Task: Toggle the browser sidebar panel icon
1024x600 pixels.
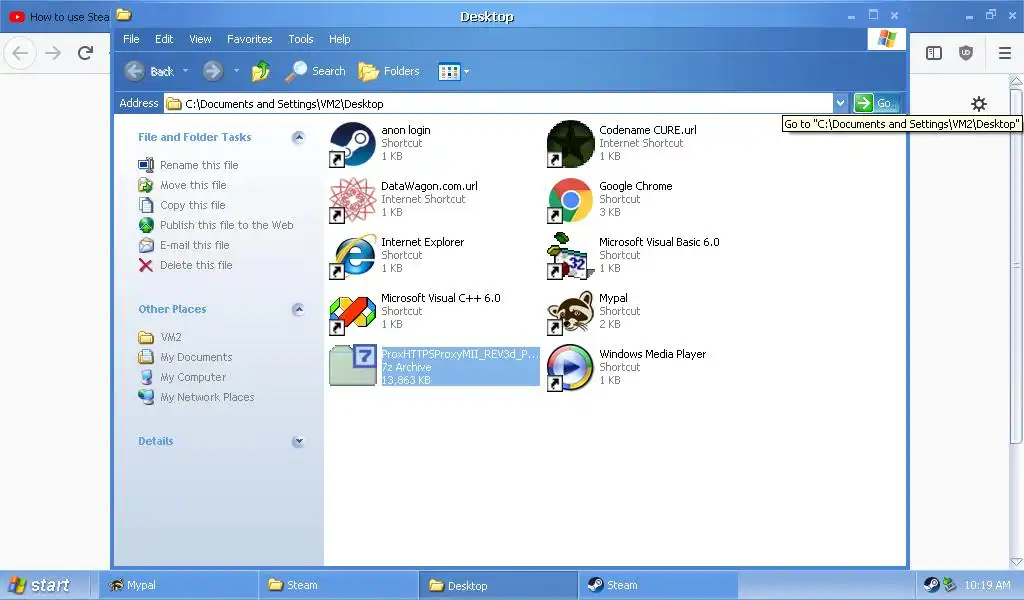Action: (934, 53)
